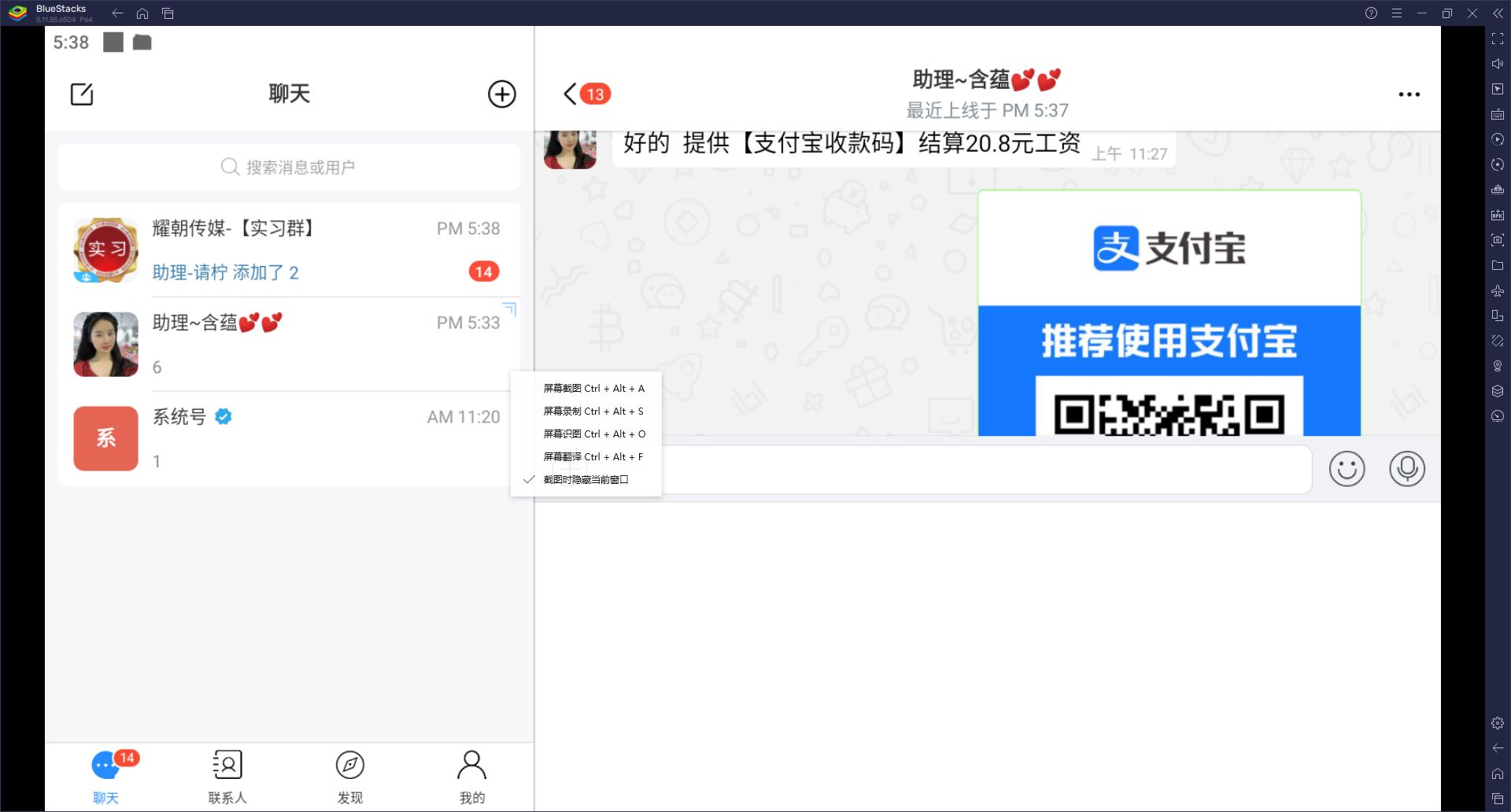Open the add (+) button in chat header
Image resolution: width=1511 pixels, height=812 pixels.
(502, 94)
